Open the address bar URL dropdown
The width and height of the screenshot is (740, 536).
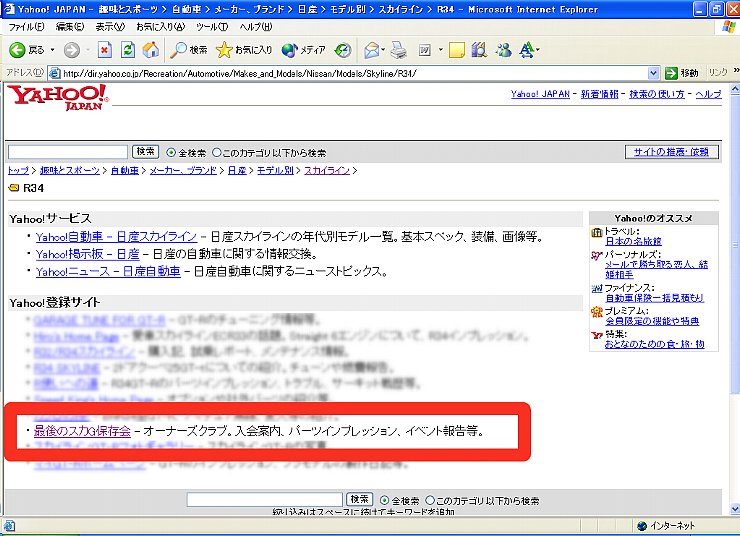[x=653, y=73]
